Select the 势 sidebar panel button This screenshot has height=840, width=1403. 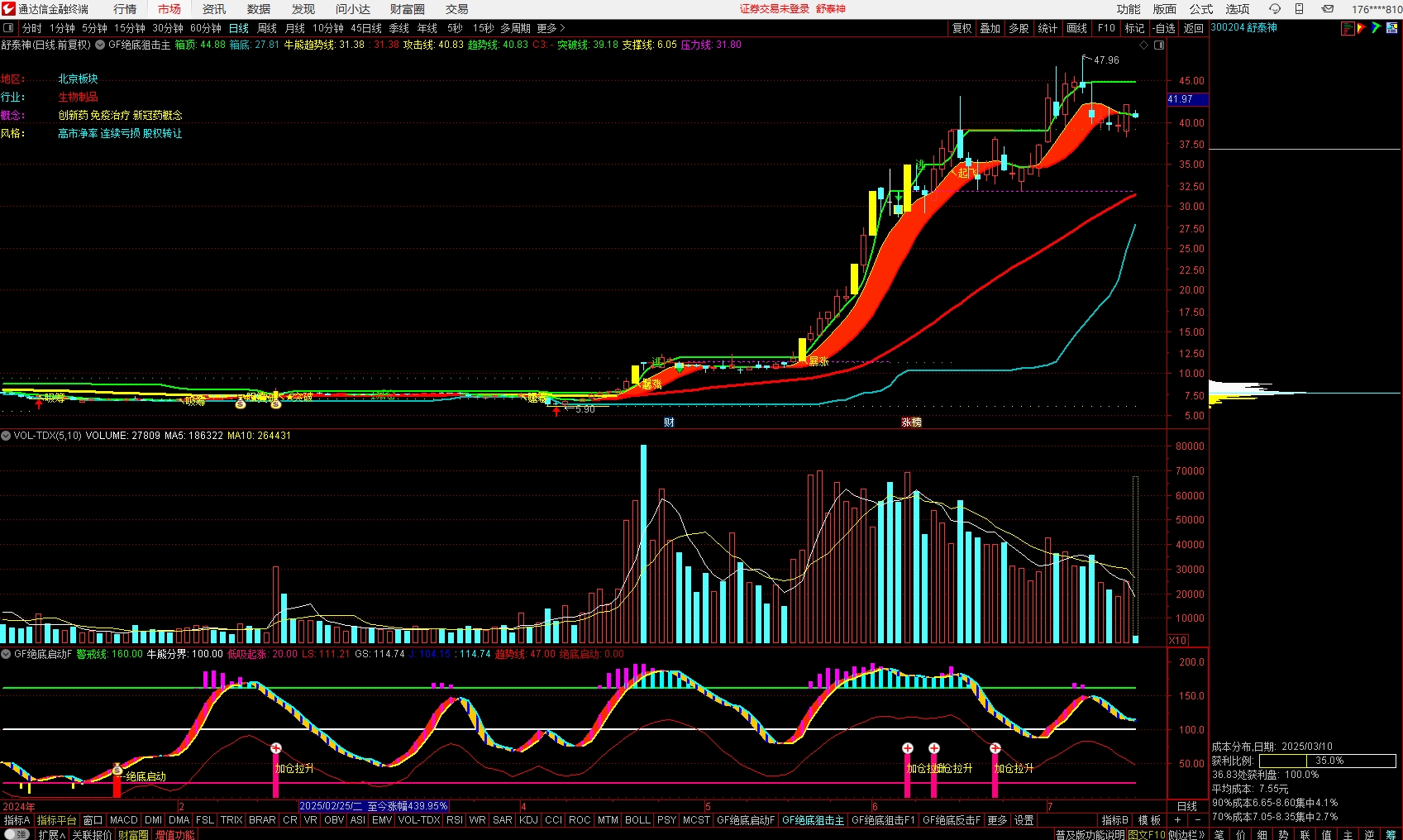[x=1283, y=834]
